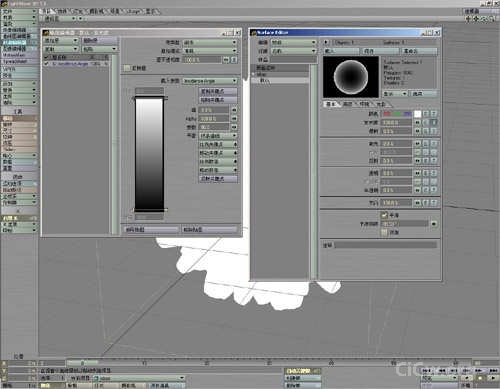Open Paste dropdown in Texture Editor
Image resolution: width=500 pixels, height=389 pixels.
[100, 49]
